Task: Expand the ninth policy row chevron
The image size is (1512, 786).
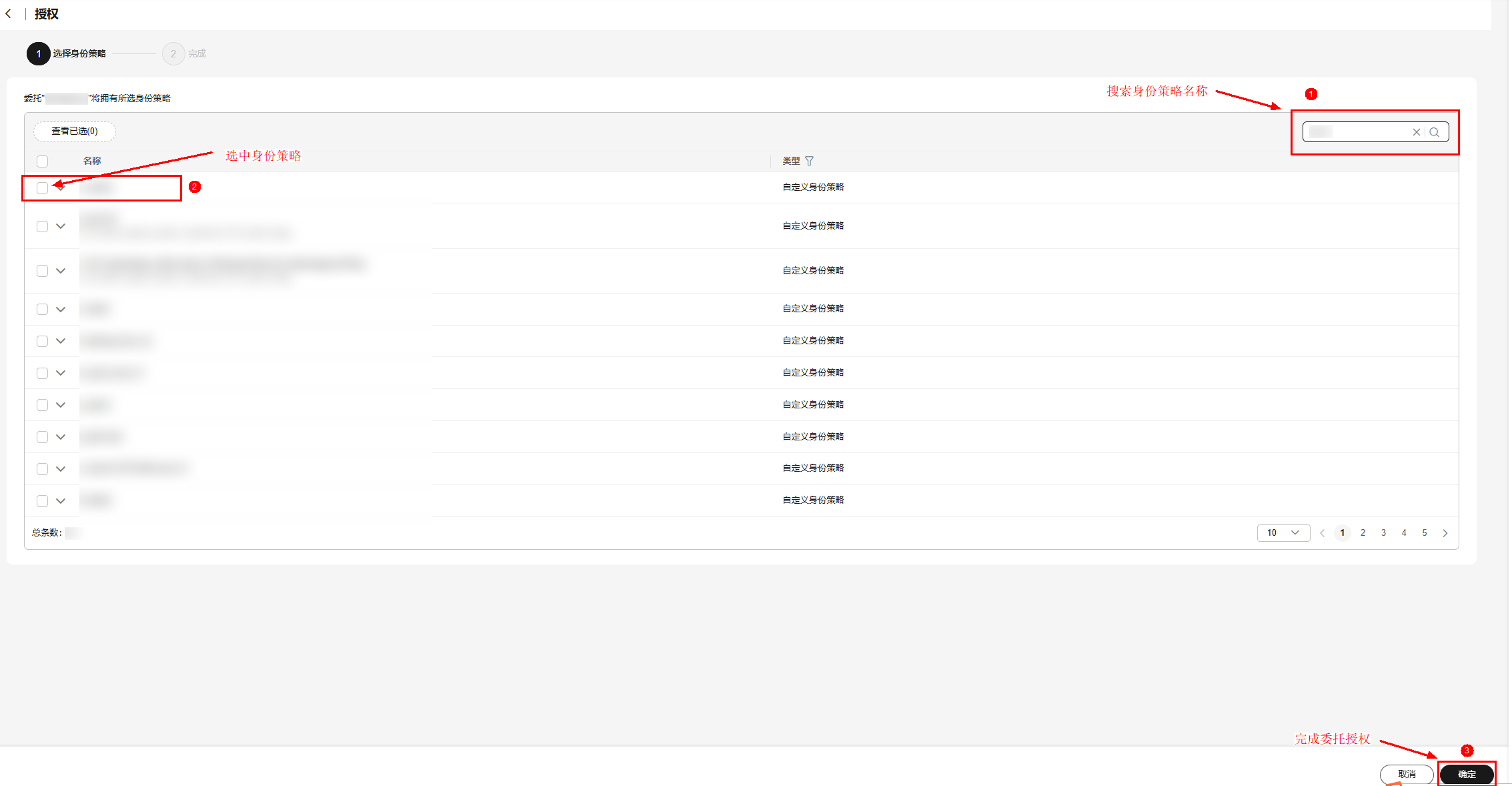Action: pos(61,469)
